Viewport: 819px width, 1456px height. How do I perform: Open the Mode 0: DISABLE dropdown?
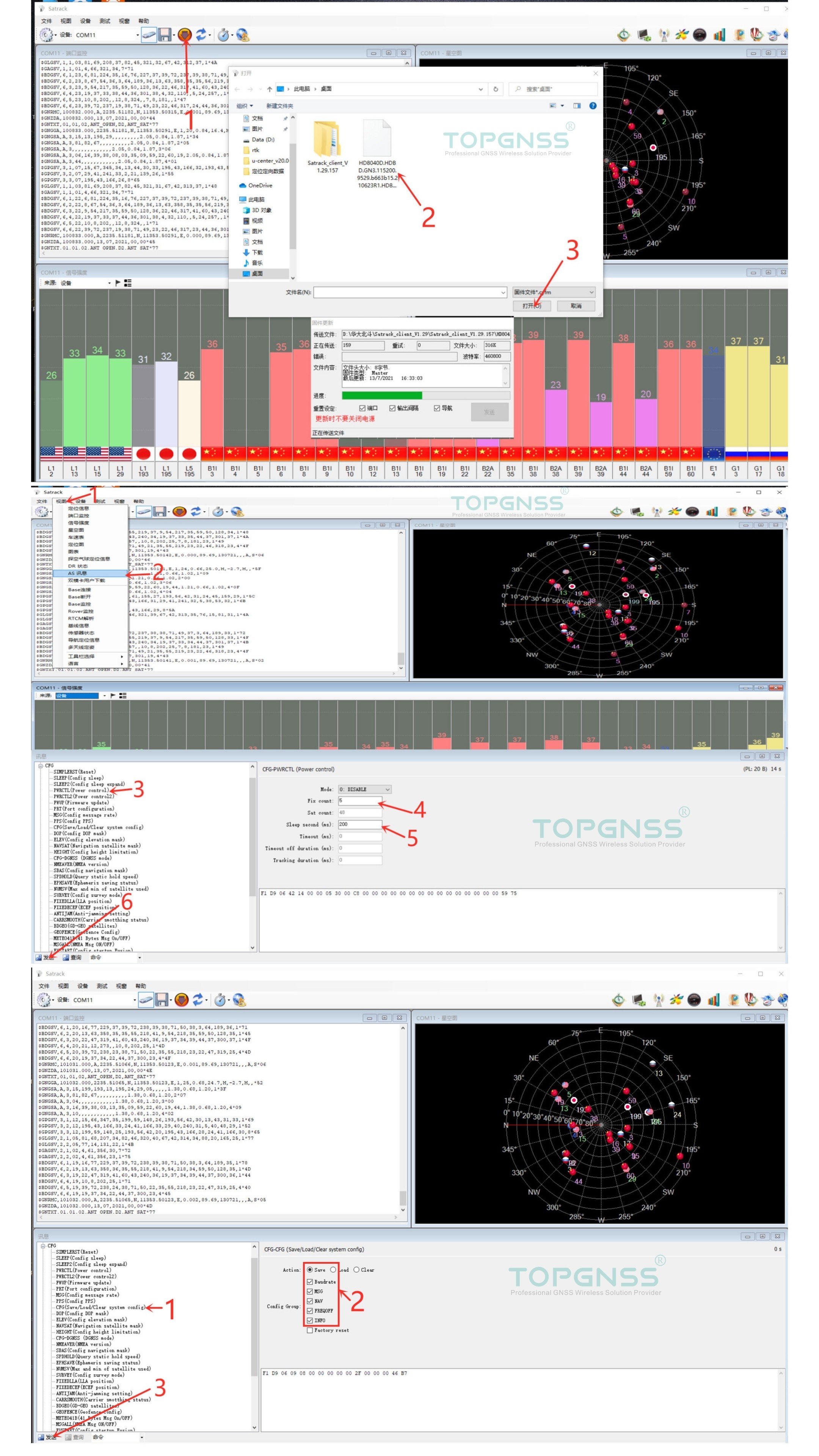[x=364, y=789]
